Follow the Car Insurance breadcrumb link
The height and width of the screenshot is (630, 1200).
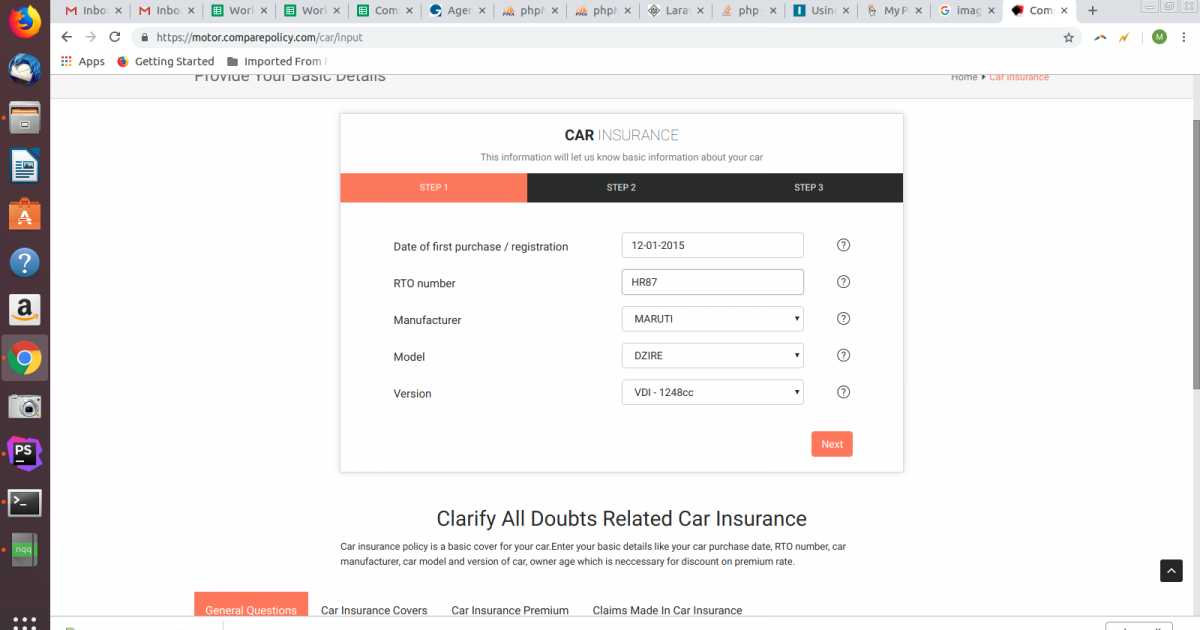pos(1019,77)
